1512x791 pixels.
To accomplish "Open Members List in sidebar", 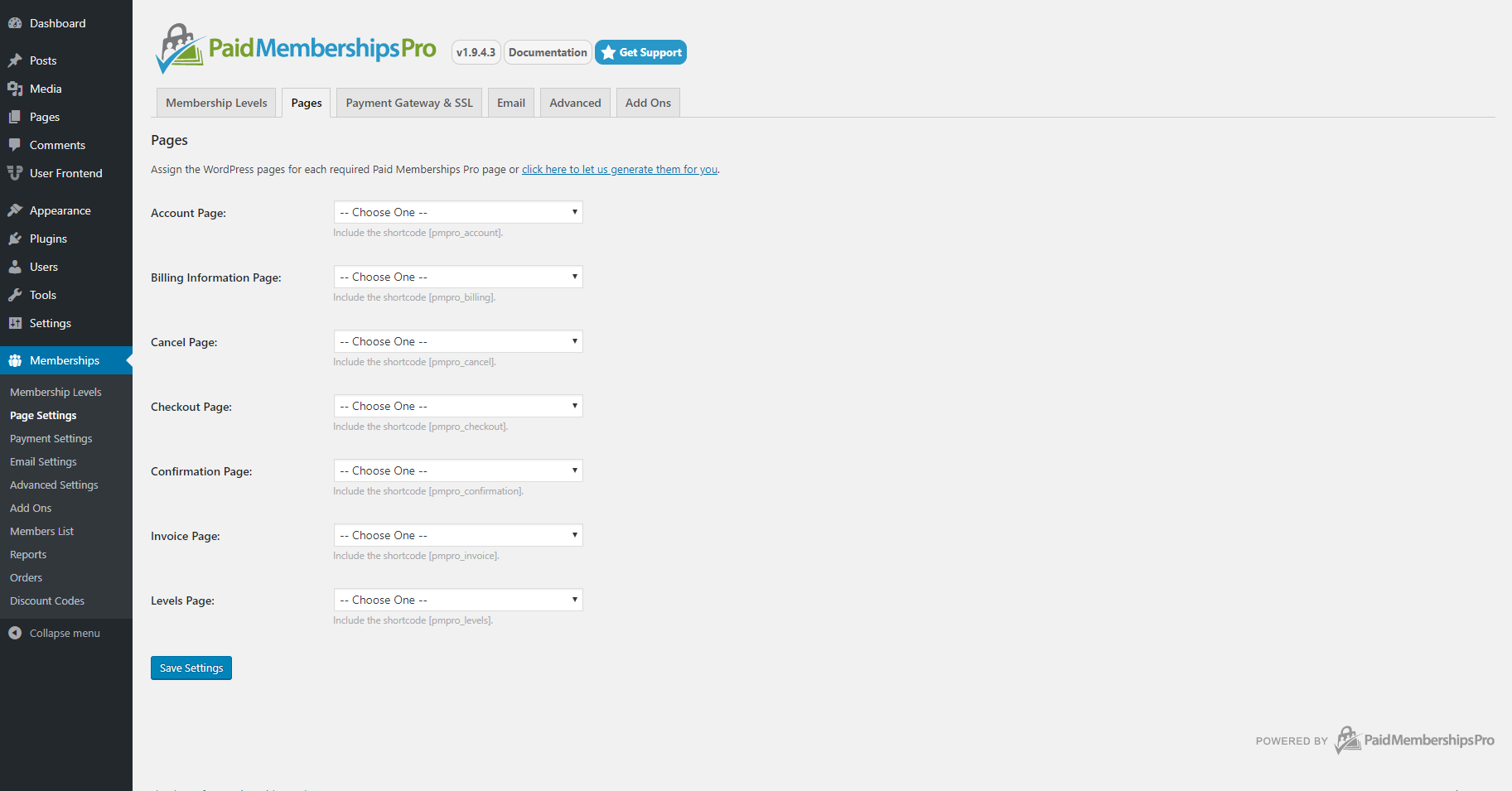I will click(x=41, y=531).
